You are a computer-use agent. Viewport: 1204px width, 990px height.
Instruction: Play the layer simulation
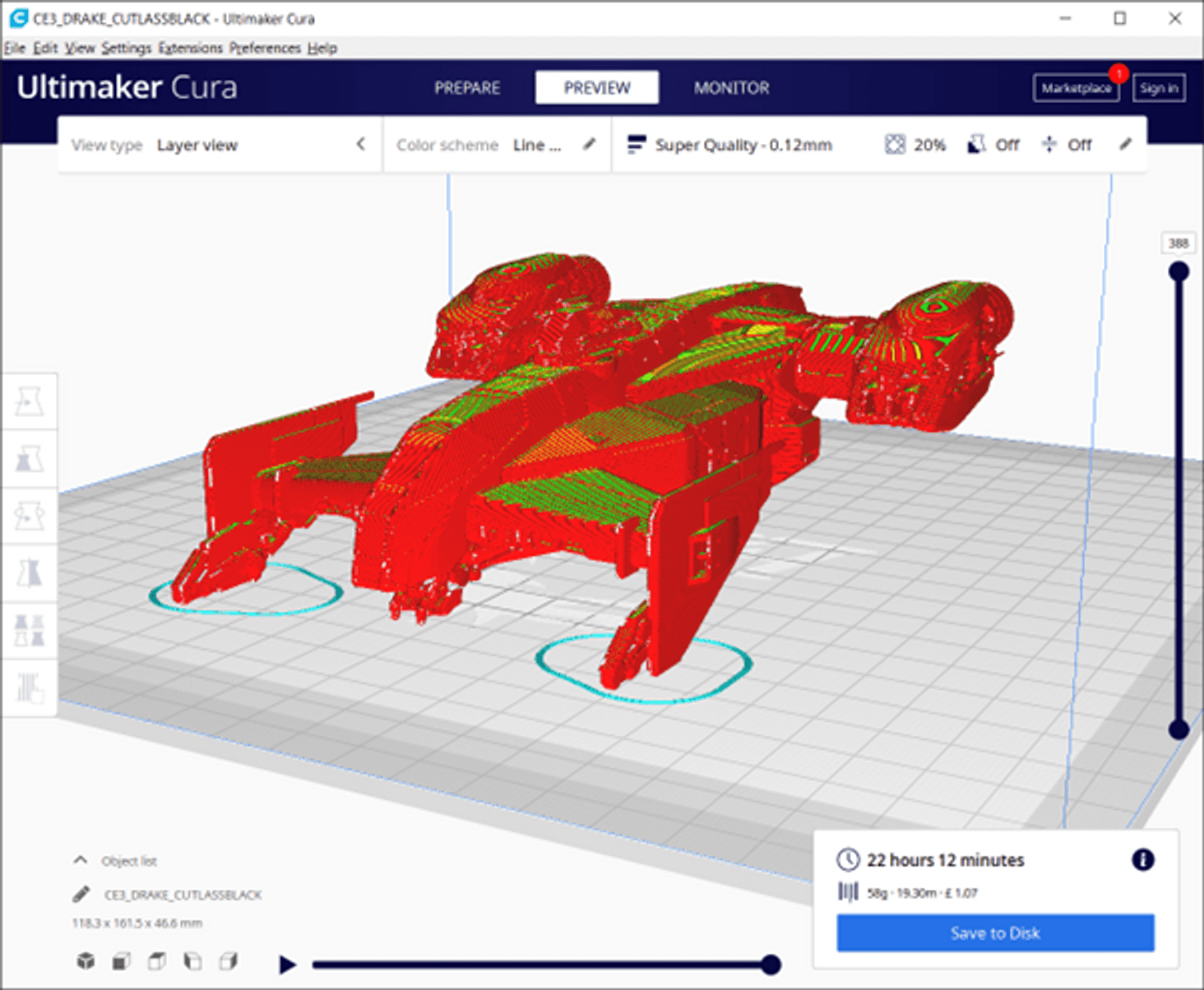[287, 965]
